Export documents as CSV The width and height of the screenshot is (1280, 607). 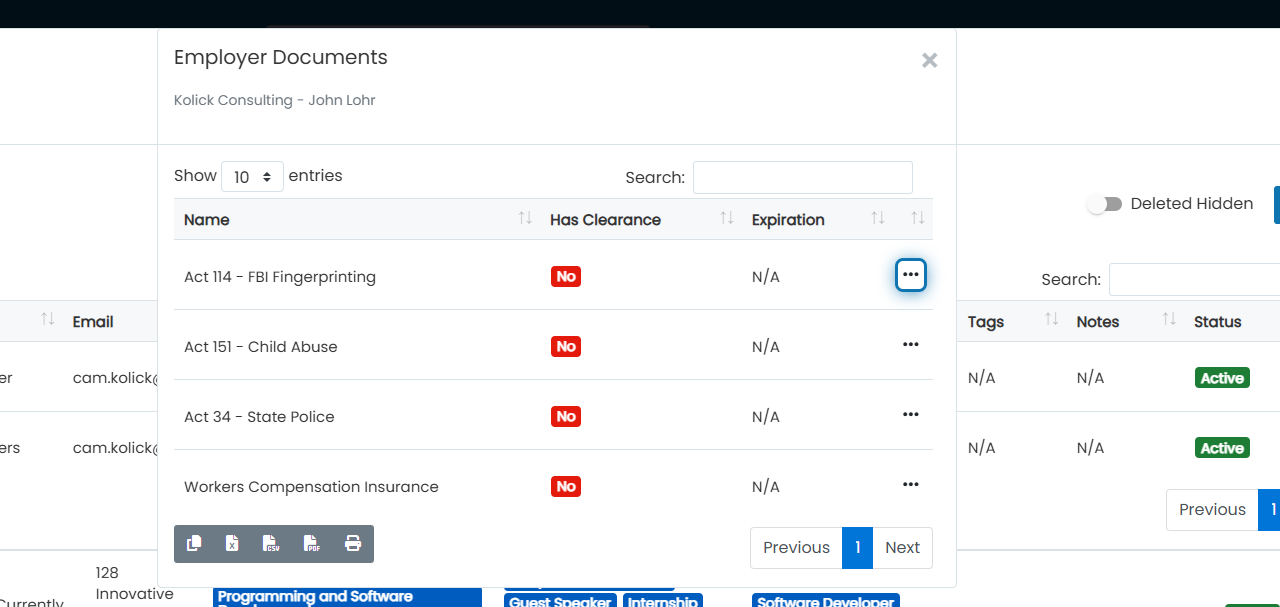(x=271, y=544)
